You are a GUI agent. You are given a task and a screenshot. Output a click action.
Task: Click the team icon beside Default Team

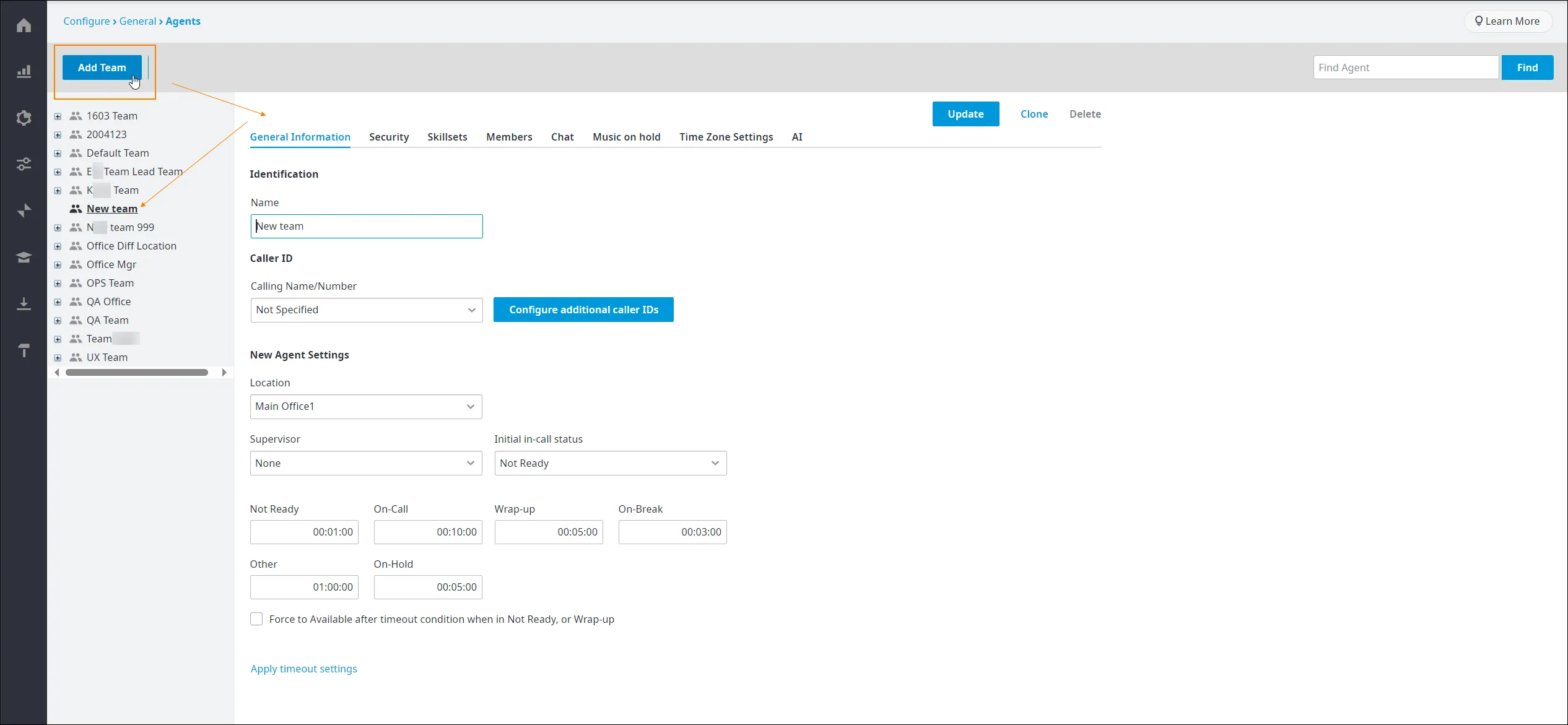76,153
